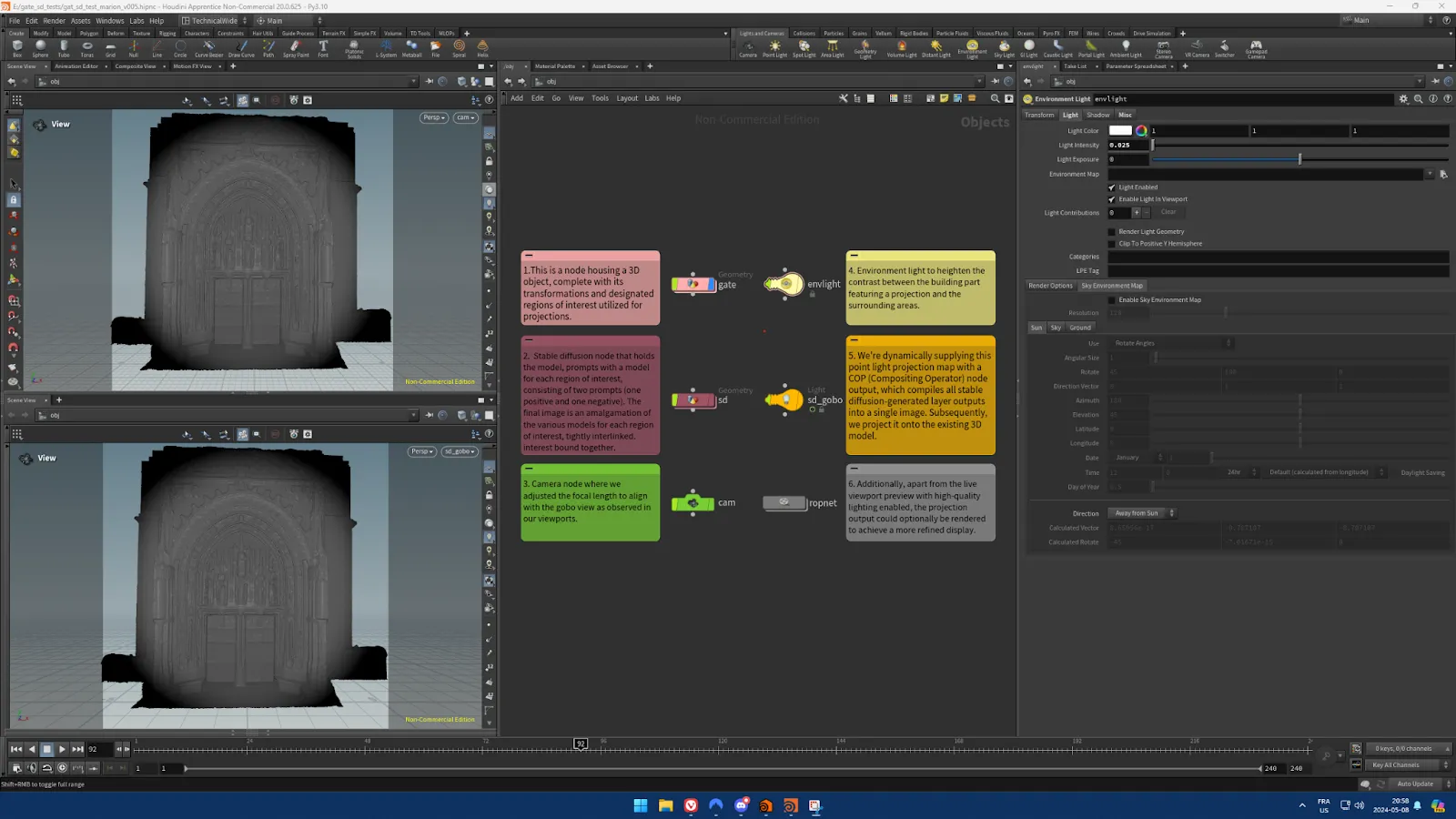Create a Gamepad Camera from the shelf
1456x819 pixels.
click(1256, 48)
